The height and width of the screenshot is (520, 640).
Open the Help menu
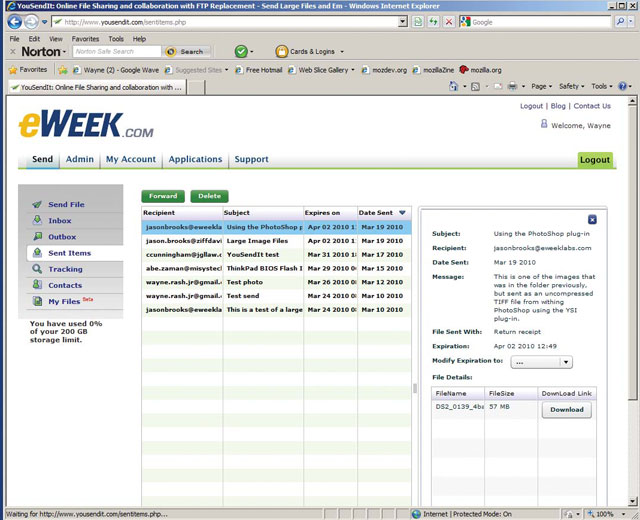139,39
